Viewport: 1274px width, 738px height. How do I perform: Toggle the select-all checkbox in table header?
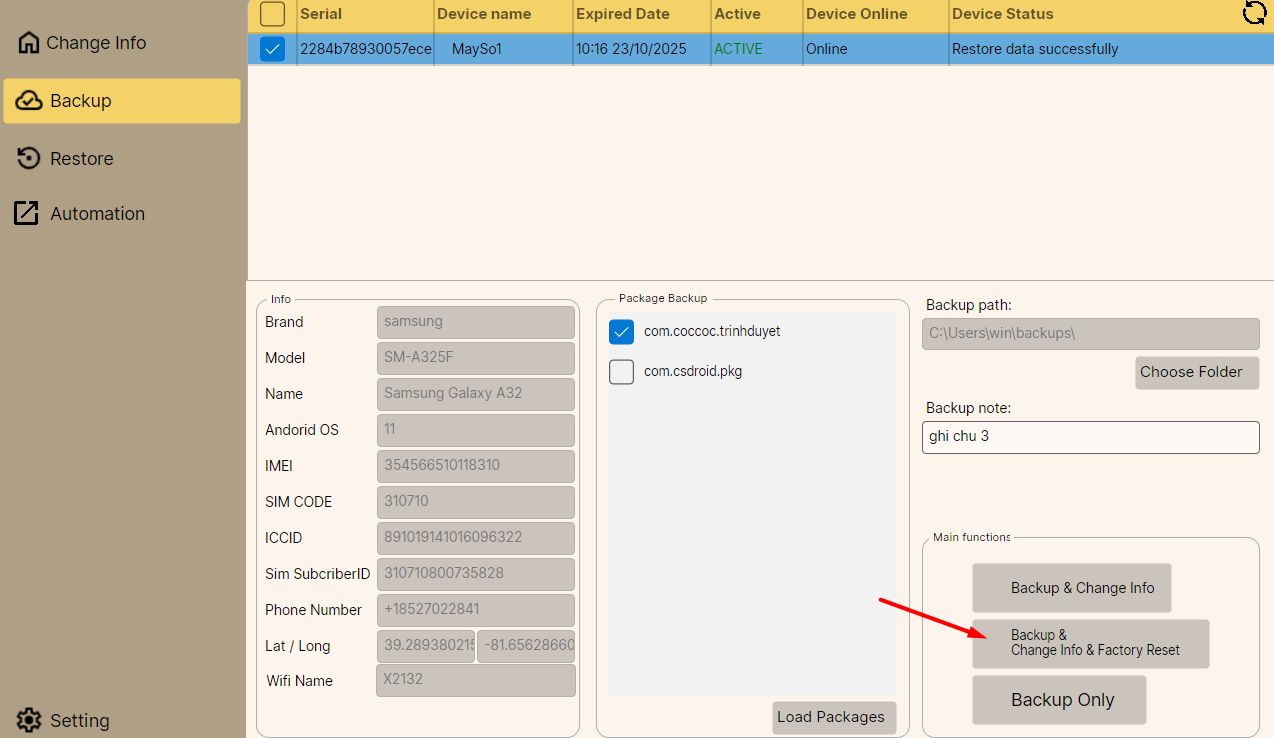272,14
